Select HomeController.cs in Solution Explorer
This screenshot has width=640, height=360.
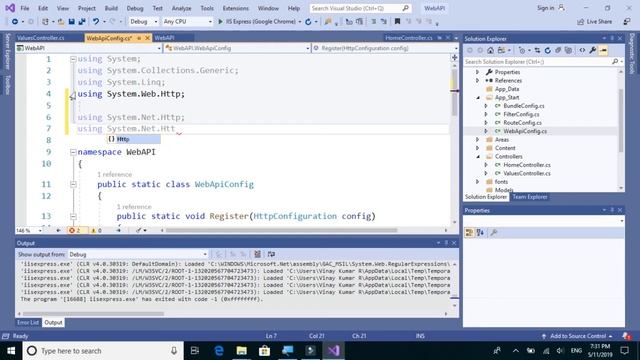click(x=527, y=165)
